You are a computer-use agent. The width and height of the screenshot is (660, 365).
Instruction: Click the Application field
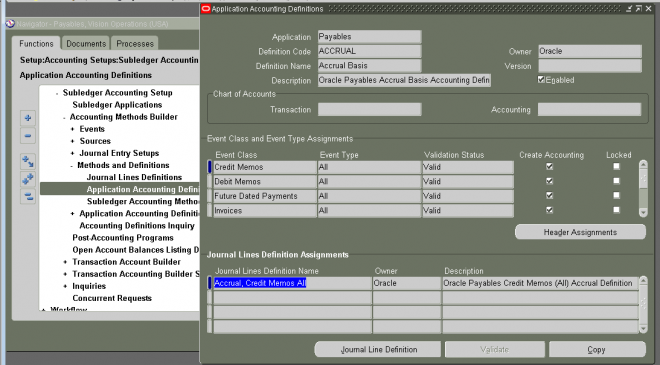369,37
